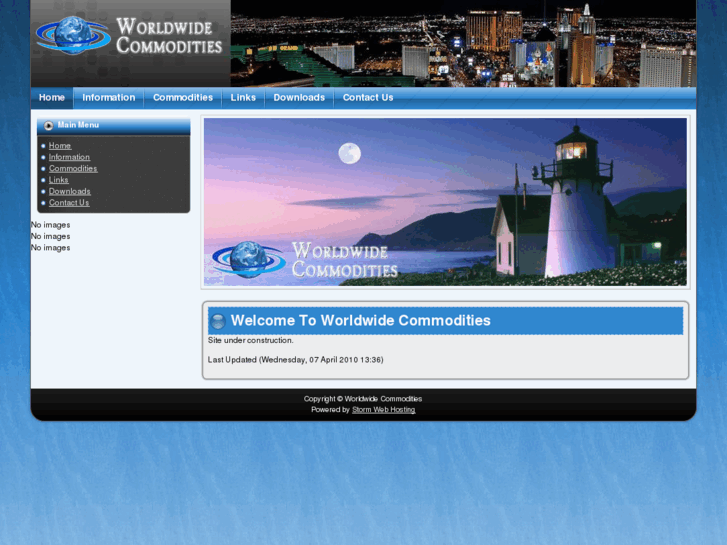Select Commodities in the top navigation bar
Image resolution: width=727 pixels, height=545 pixels.
[x=182, y=98]
